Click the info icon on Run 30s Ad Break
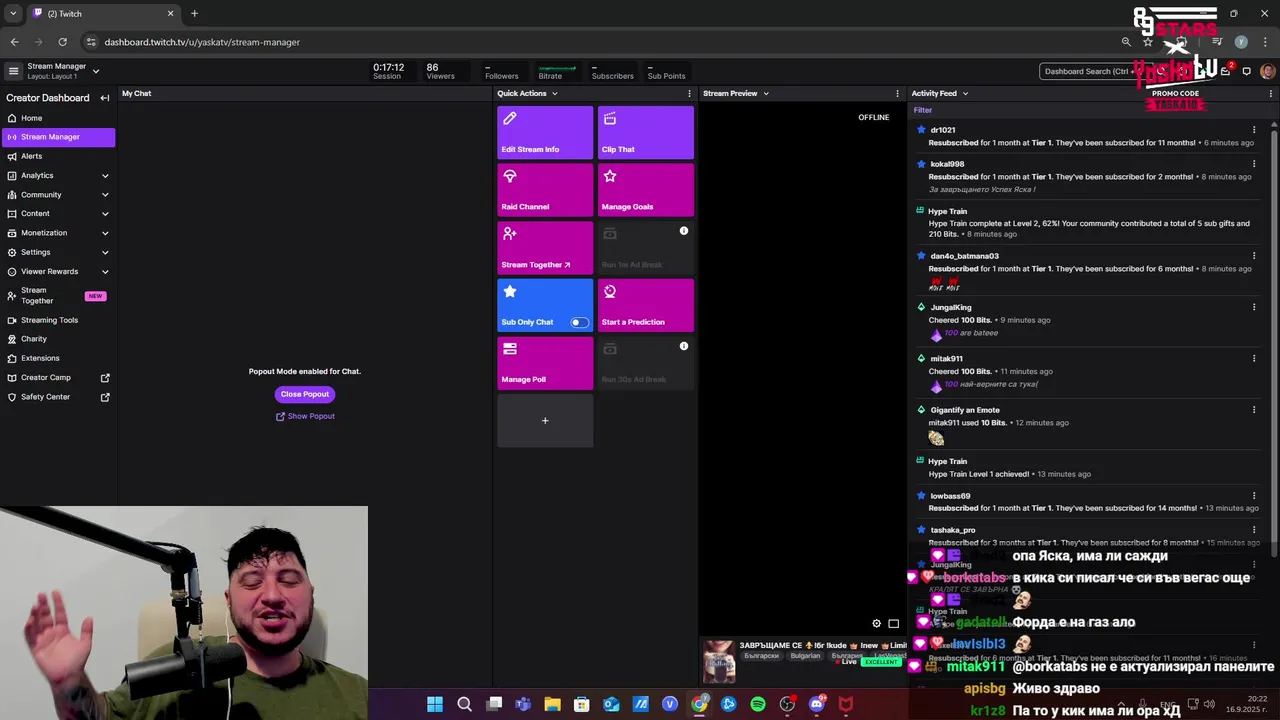This screenshot has height=720, width=1280. tap(684, 346)
